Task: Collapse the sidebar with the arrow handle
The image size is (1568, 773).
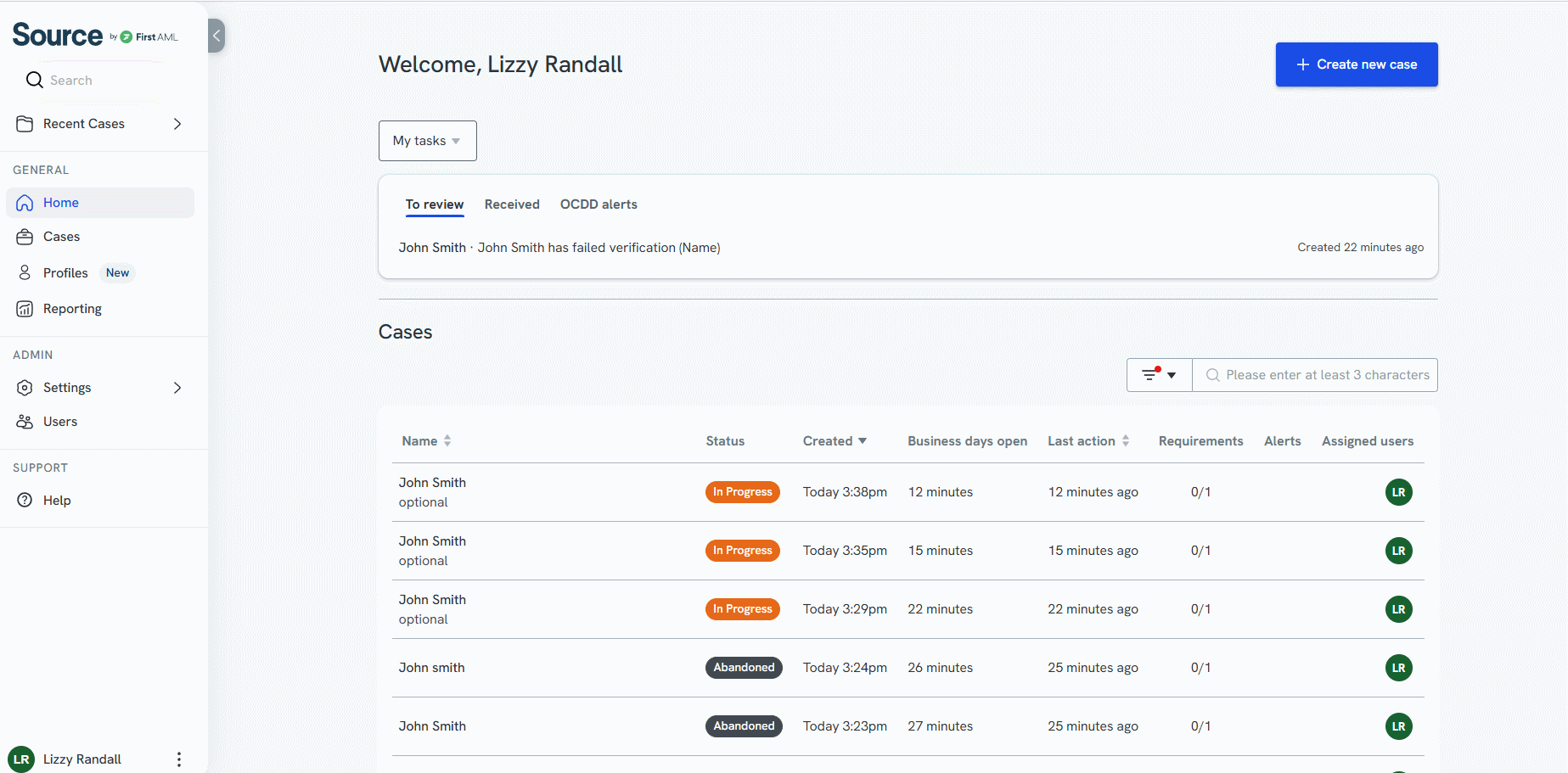Action: (216, 36)
